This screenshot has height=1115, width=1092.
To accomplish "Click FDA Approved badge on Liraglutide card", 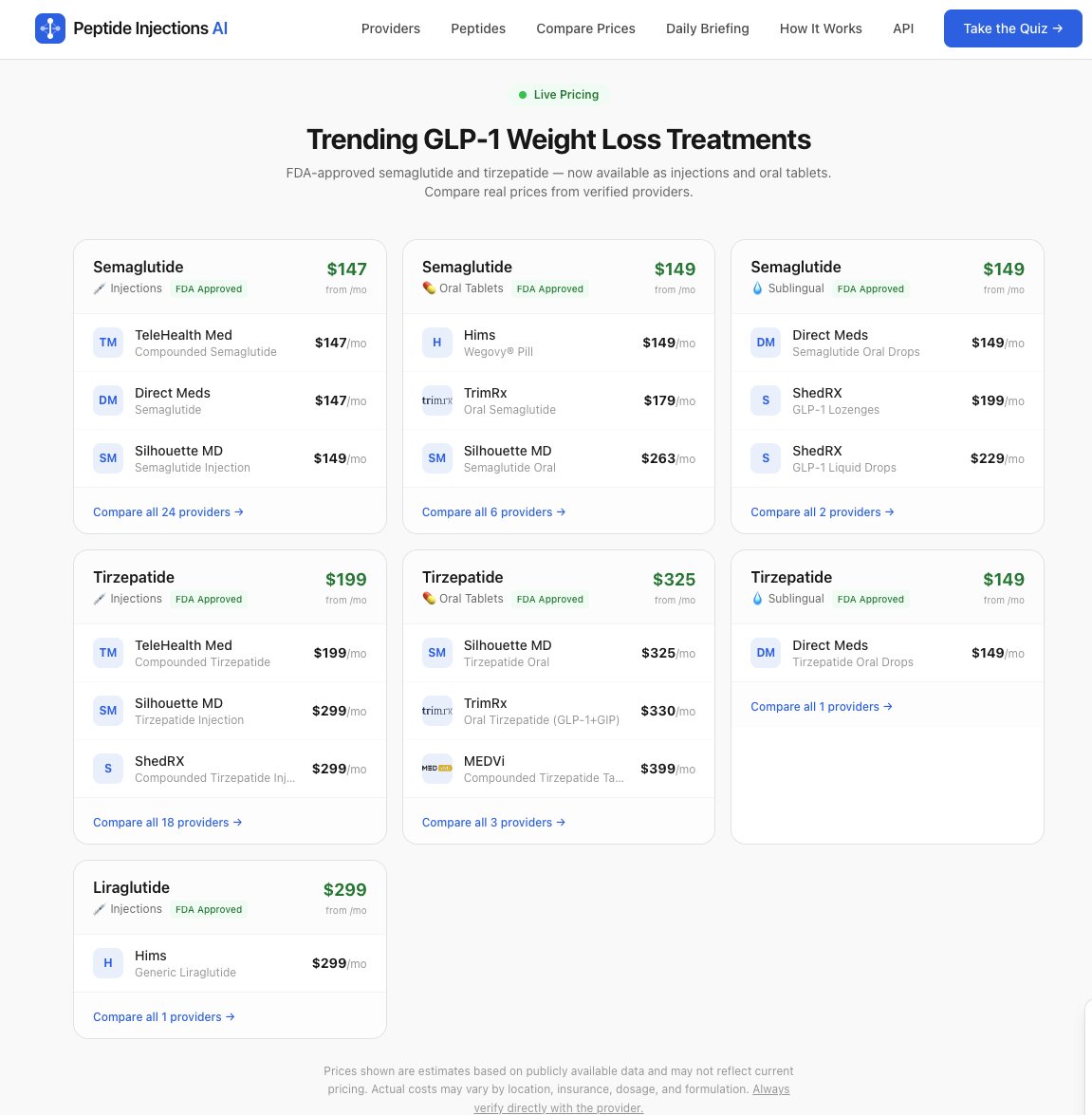I will click(x=209, y=909).
